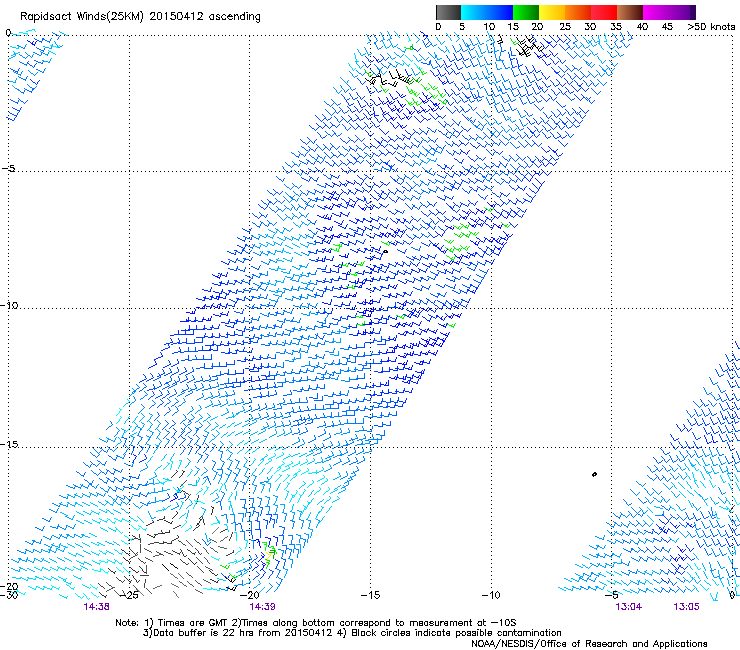Screen dimensions: 740x650
Task: Click the blue 10-15 knots legend color
Action: (x=500, y=12)
